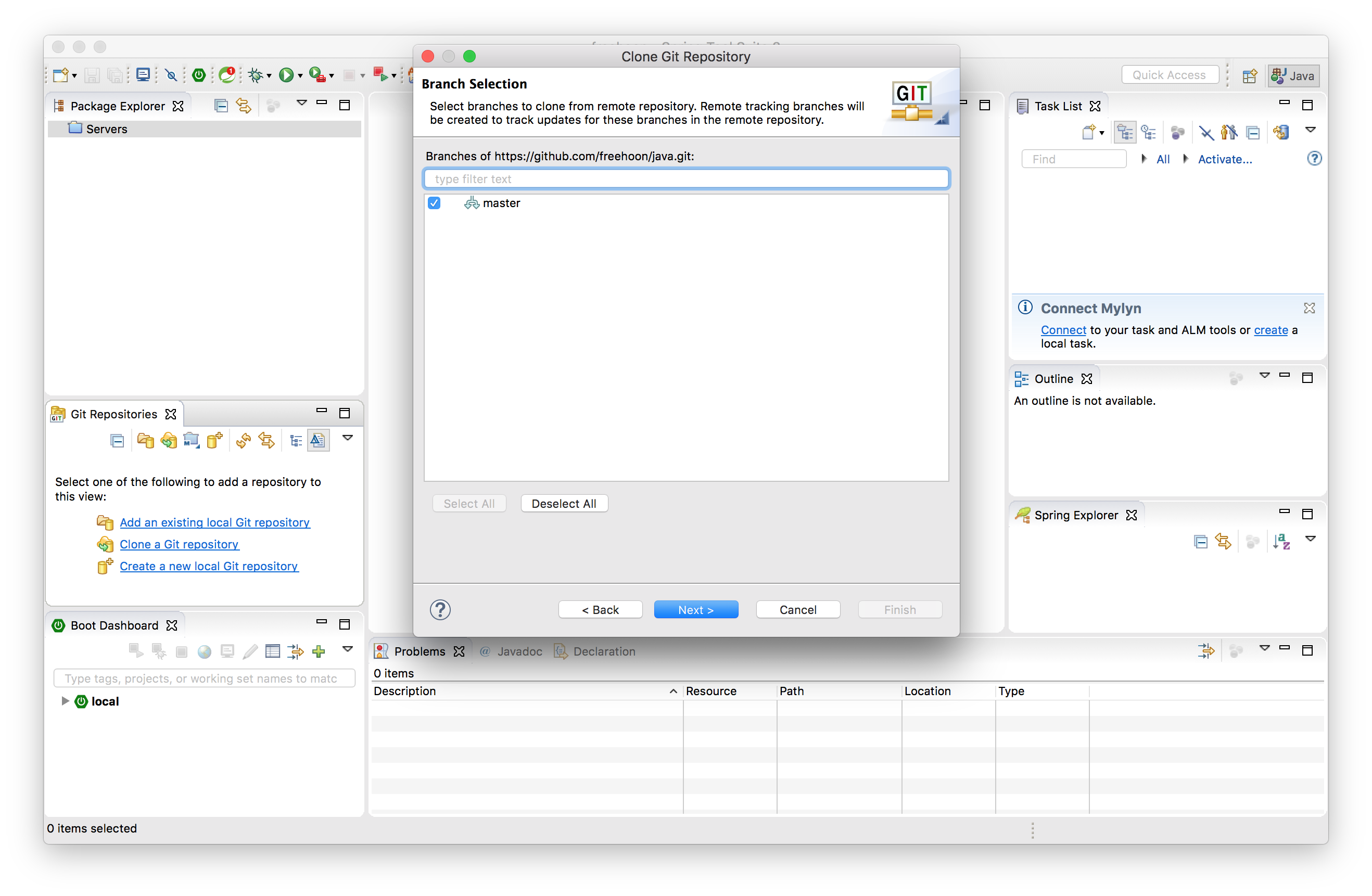Click the Clone a Git repository link
1372x896 pixels.
point(179,544)
